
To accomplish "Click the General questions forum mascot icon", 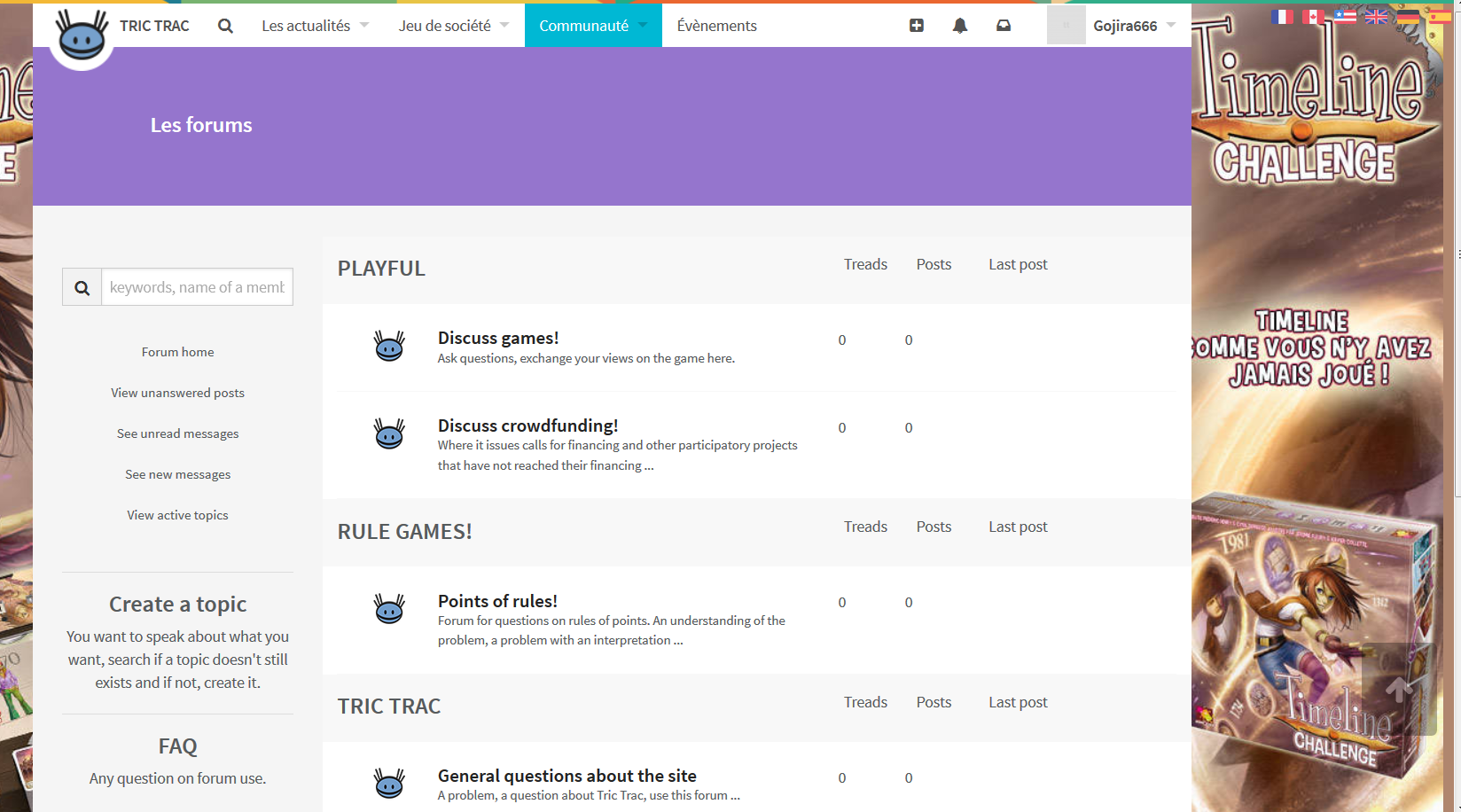I will point(389,783).
